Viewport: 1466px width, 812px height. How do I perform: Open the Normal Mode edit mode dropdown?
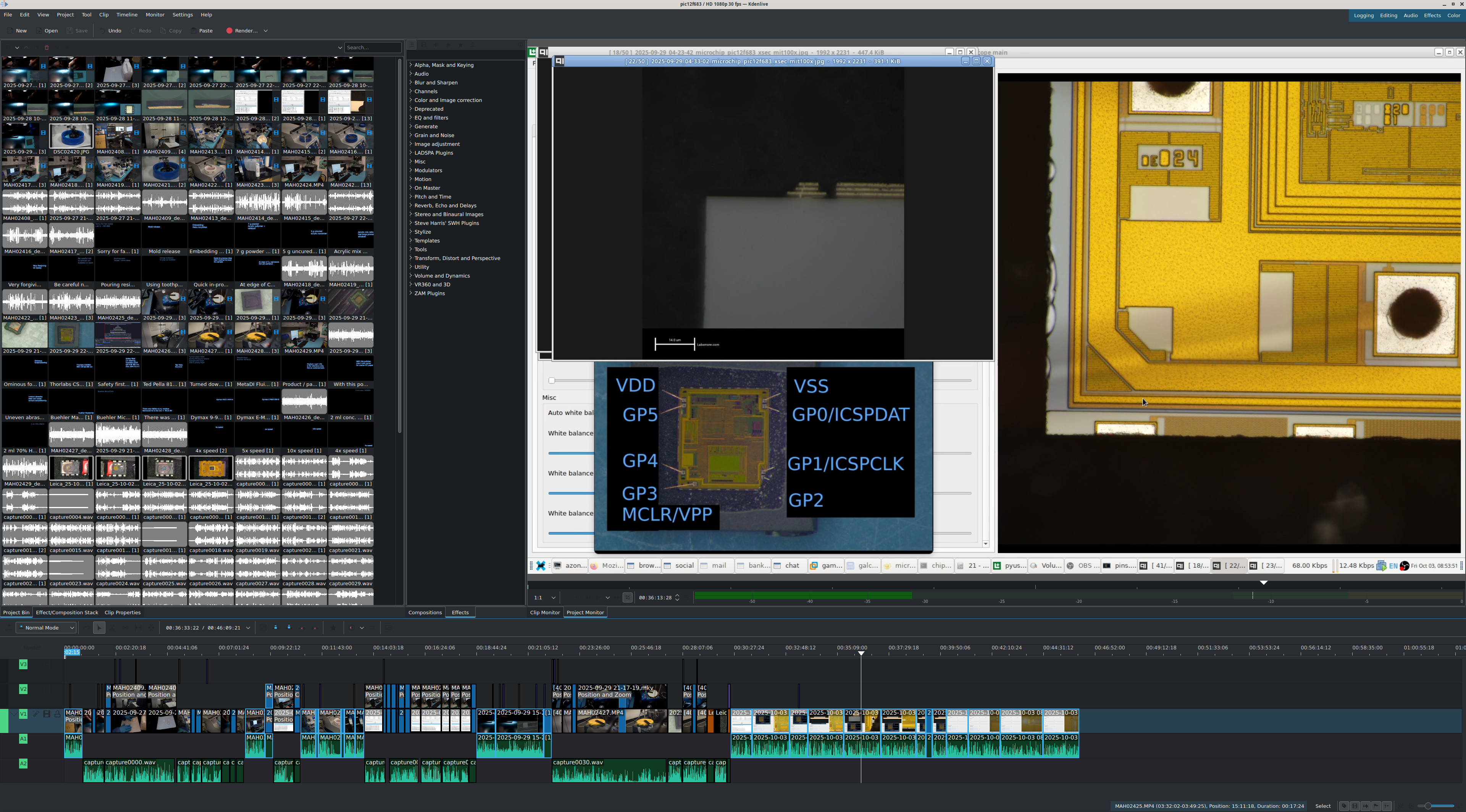45,628
